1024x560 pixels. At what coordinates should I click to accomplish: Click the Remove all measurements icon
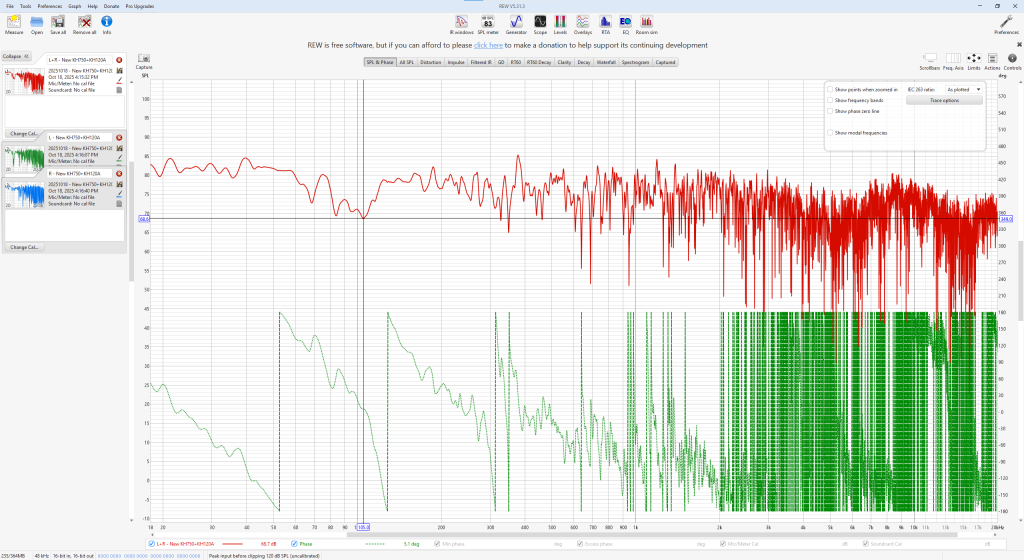(x=84, y=22)
